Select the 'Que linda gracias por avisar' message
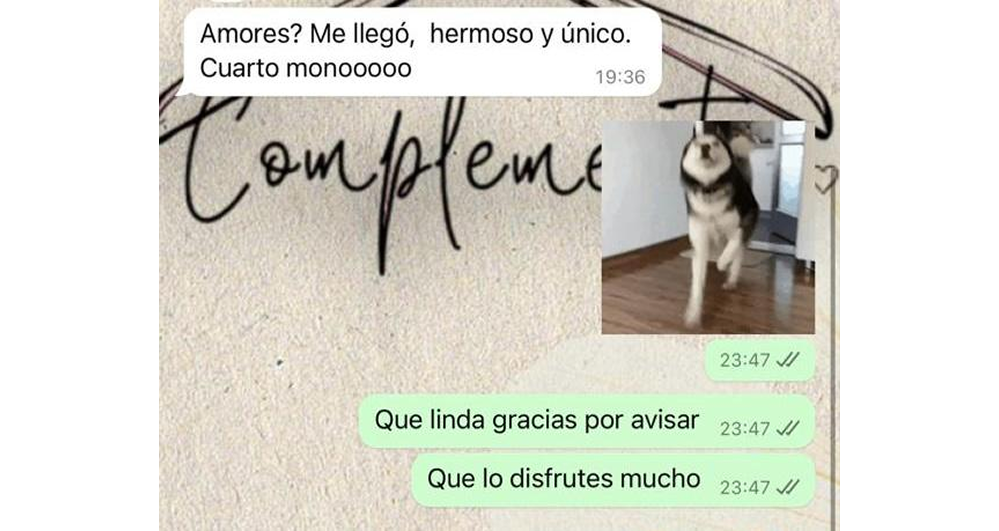The width and height of the screenshot is (999, 531). (x=587, y=421)
